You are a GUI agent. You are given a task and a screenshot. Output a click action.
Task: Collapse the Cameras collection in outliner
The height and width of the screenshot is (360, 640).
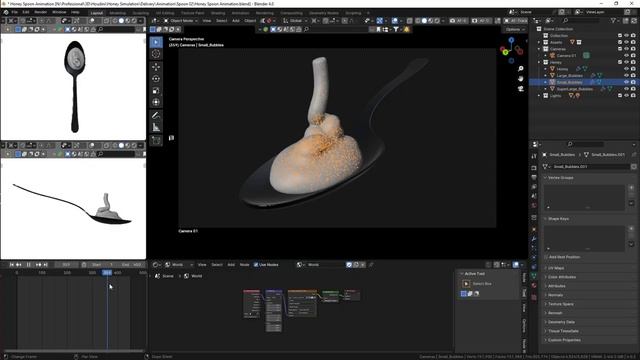[539, 49]
